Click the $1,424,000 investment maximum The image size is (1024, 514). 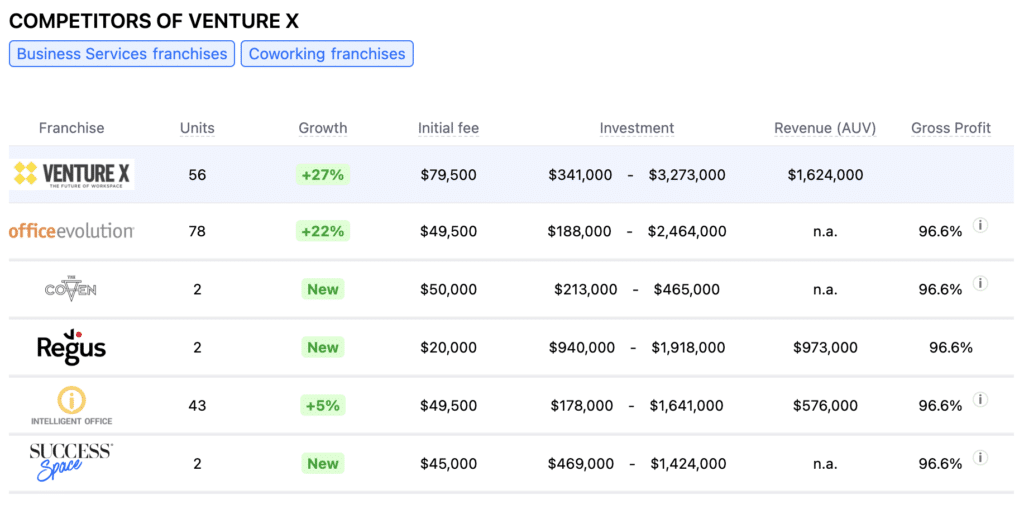(688, 464)
